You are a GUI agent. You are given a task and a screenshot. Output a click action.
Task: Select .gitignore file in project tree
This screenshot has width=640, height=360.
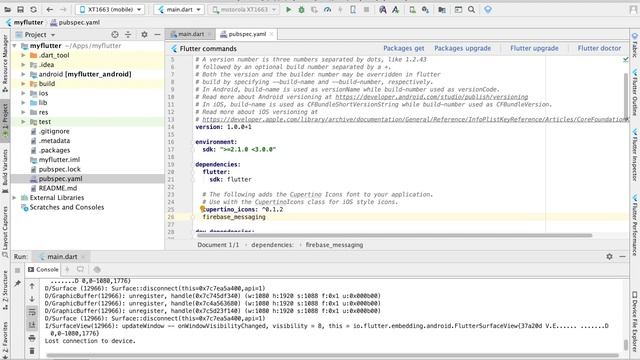[x=54, y=131]
